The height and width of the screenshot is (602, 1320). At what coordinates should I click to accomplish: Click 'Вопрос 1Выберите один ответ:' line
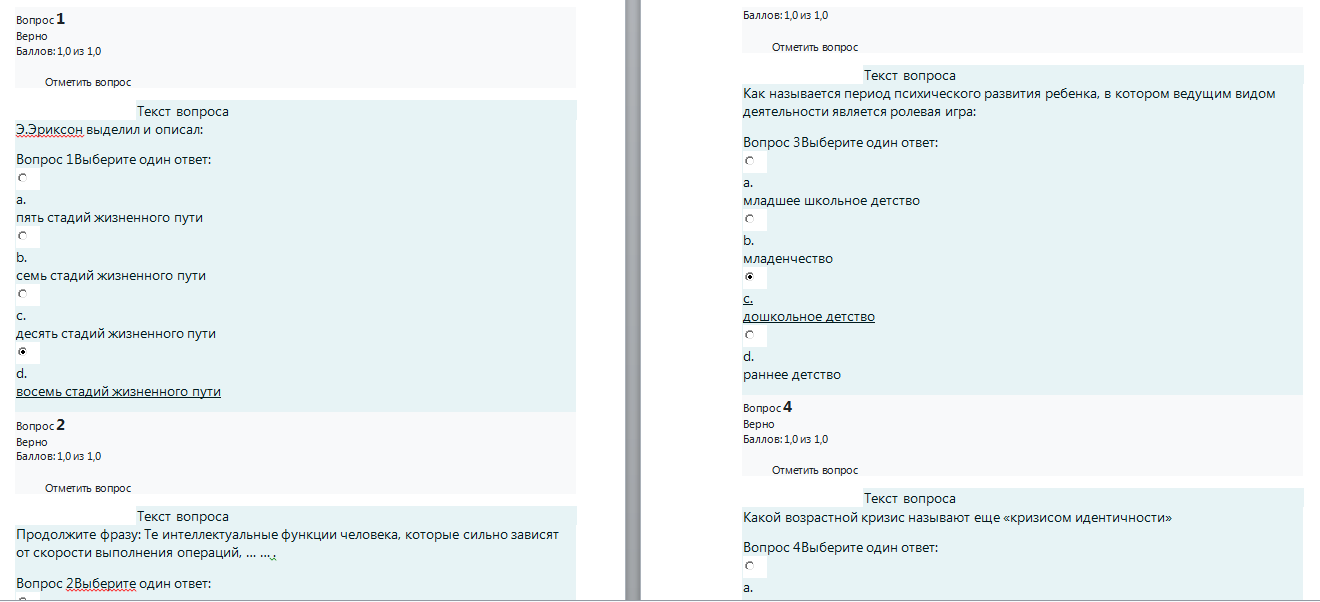click(x=114, y=159)
